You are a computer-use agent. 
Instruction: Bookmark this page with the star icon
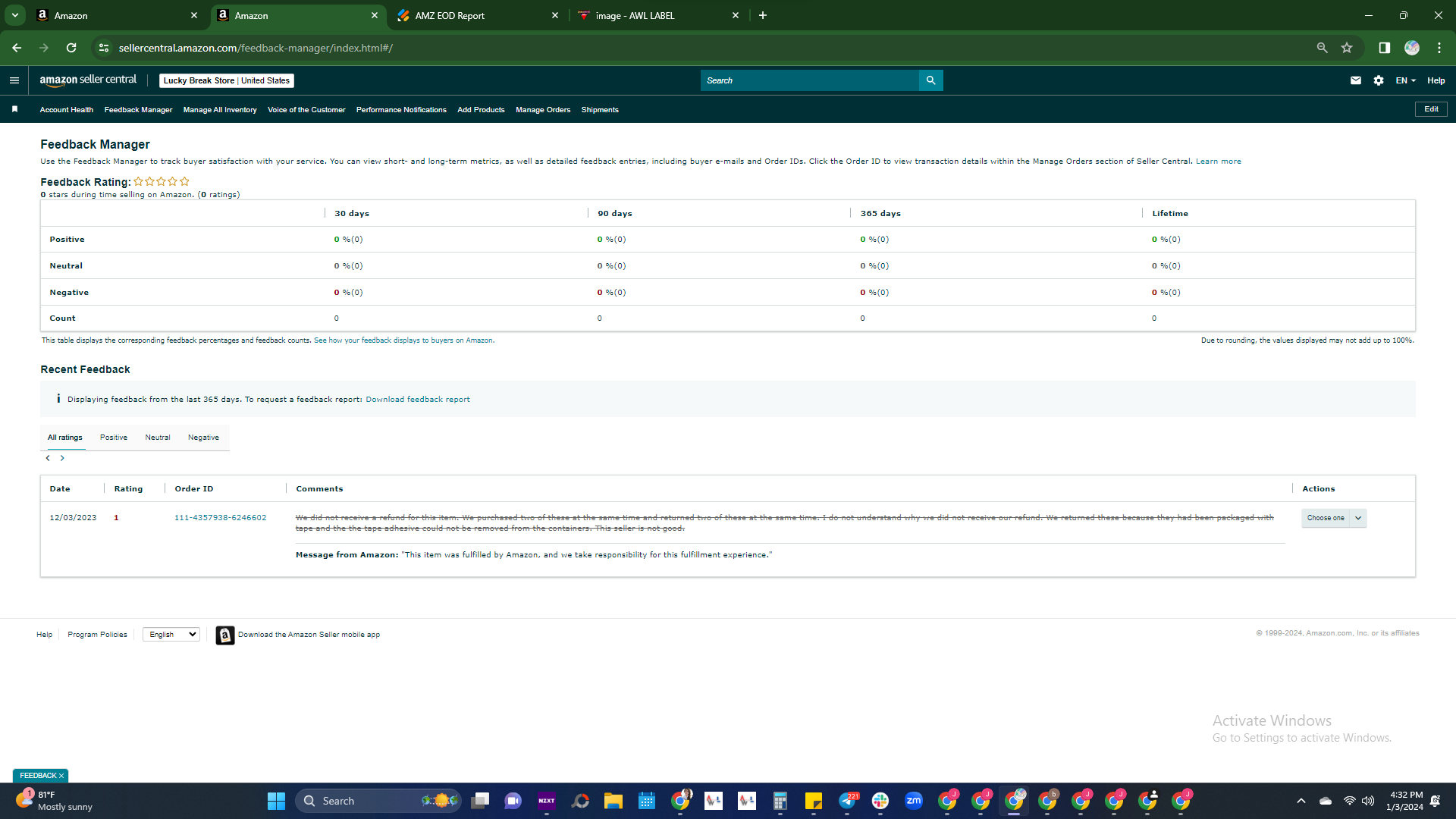[x=1347, y=48]
